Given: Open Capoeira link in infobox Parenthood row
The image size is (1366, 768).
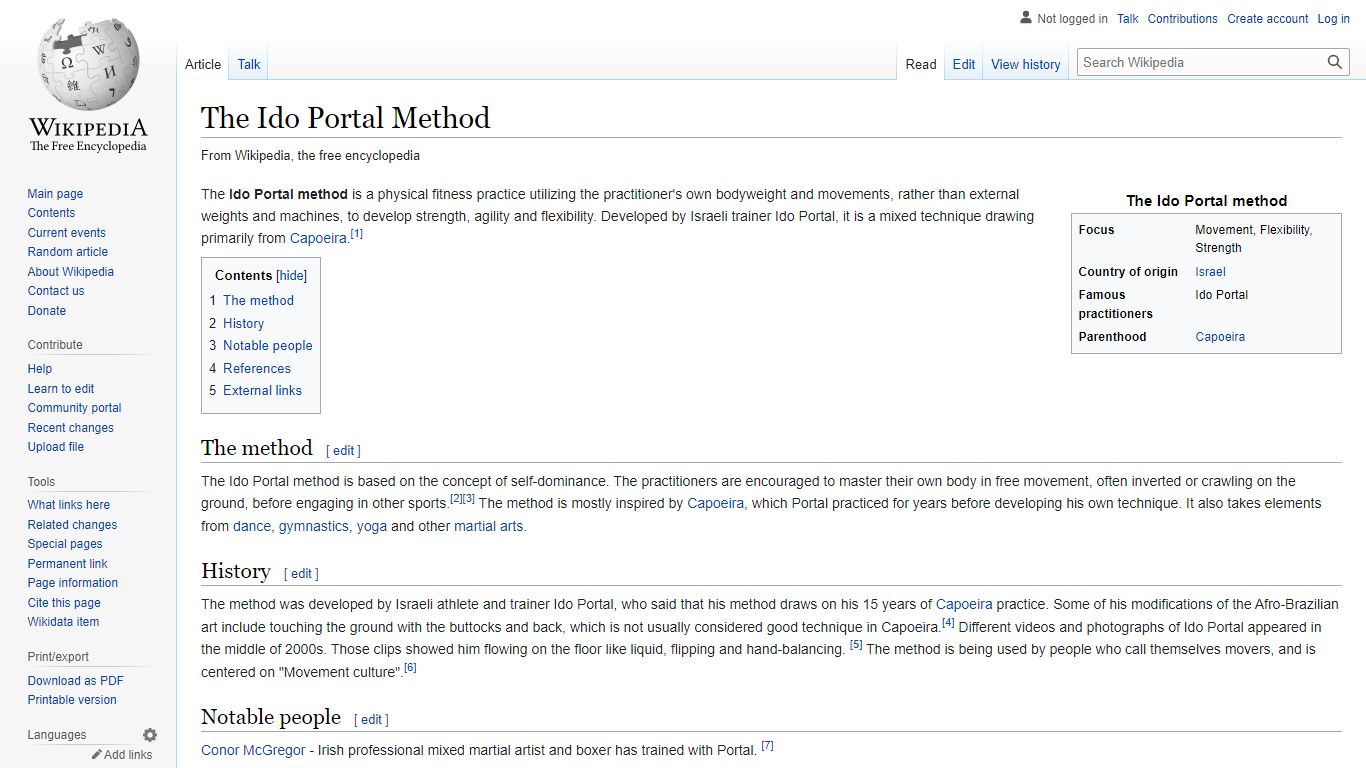Looking at the screenshot, I should (1220, 337).
